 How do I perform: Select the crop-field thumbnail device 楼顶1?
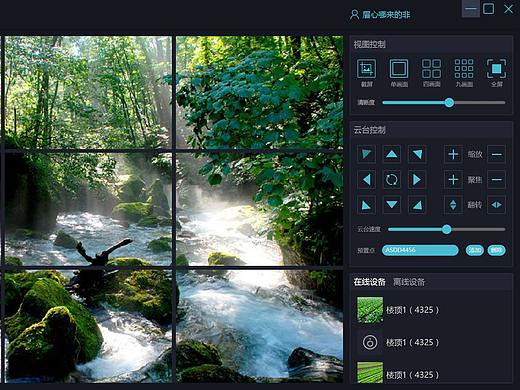pos(370,310)
